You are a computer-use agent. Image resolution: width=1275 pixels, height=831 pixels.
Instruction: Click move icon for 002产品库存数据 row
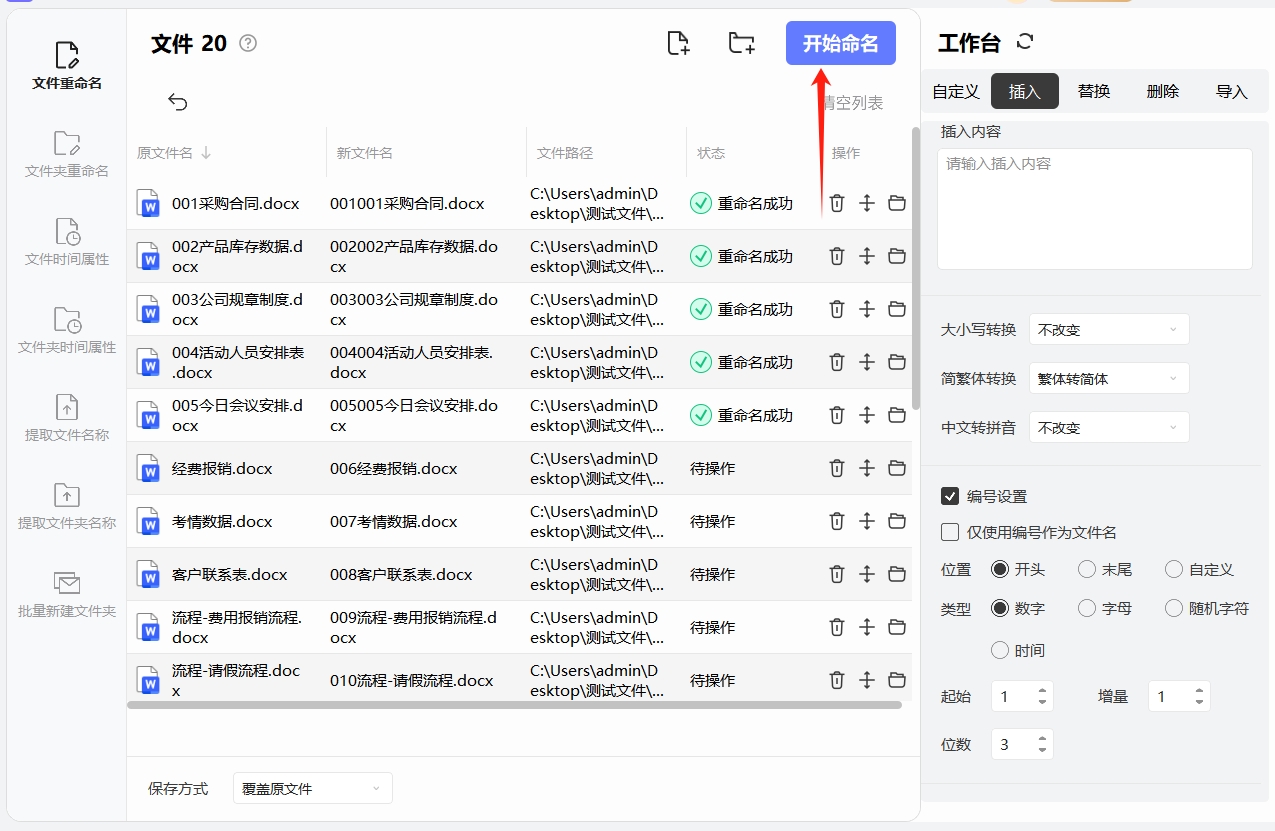[x=867, y=256]
